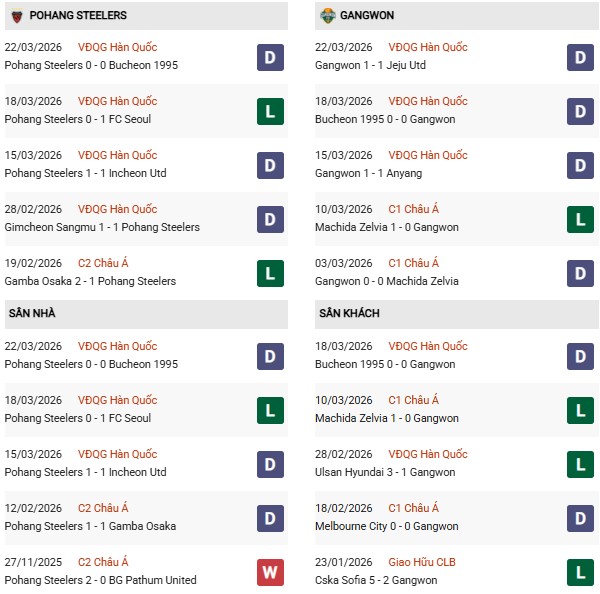The height and width of the screenshot is (594, 600).
Task: Click the D badge for Pohang vs Bucheon 22/03/2026
Action: [x=270, y=57]
